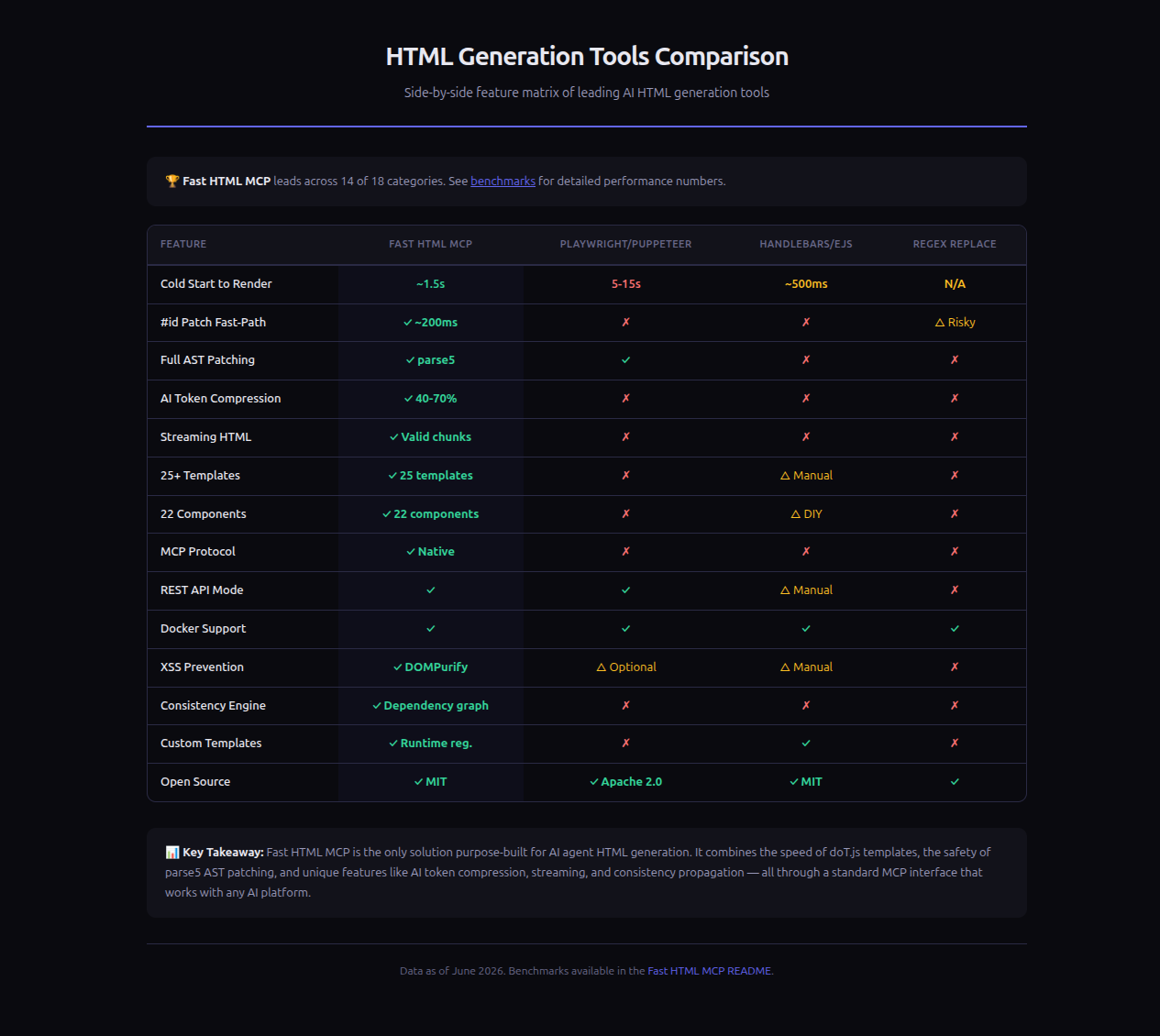Viewport: 1160px width, 1036px height.
Task: Click the Risky warning cell
Action: click(955, 323)
